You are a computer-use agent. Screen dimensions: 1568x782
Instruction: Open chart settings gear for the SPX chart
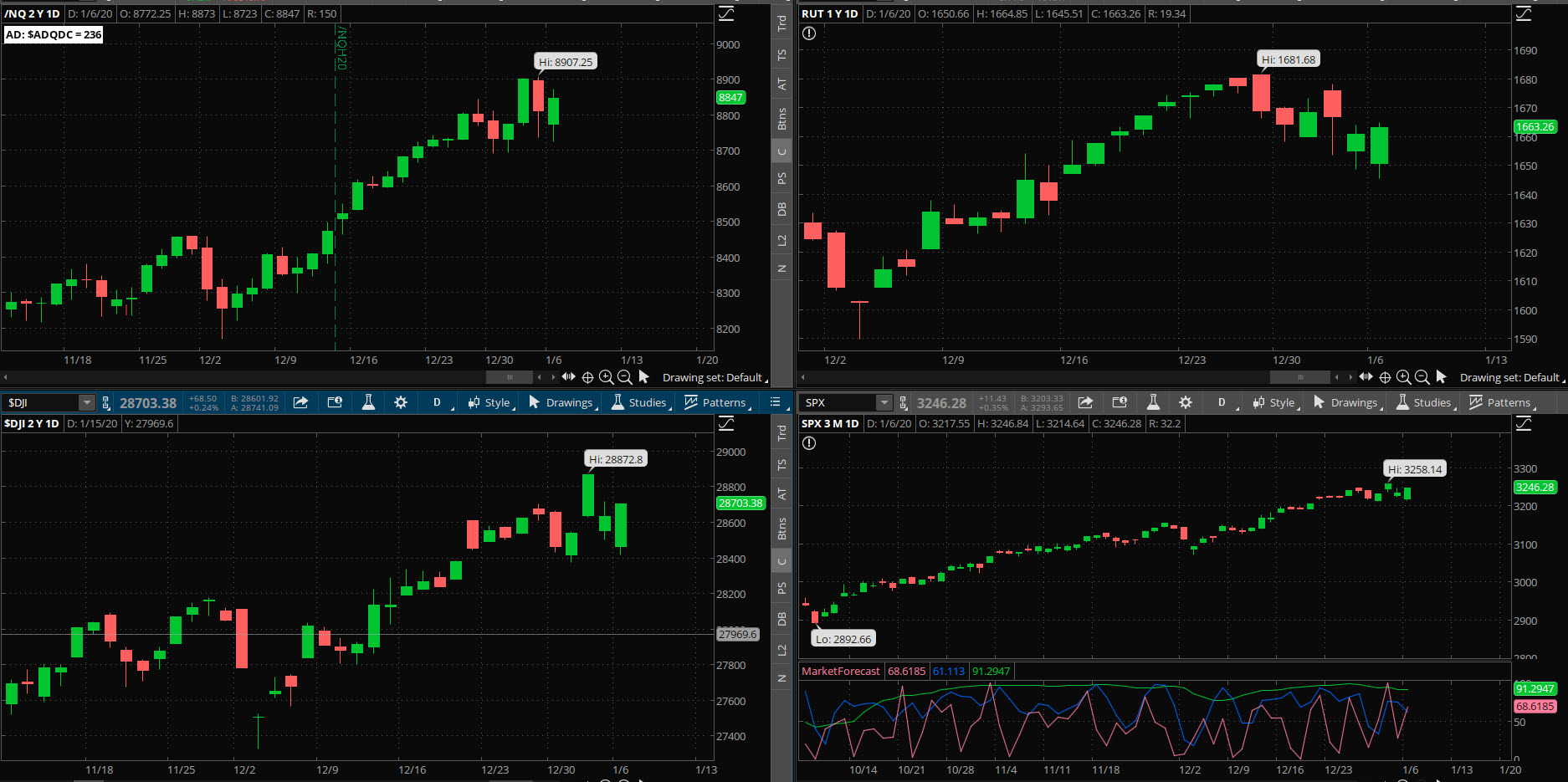point(1186,402)
